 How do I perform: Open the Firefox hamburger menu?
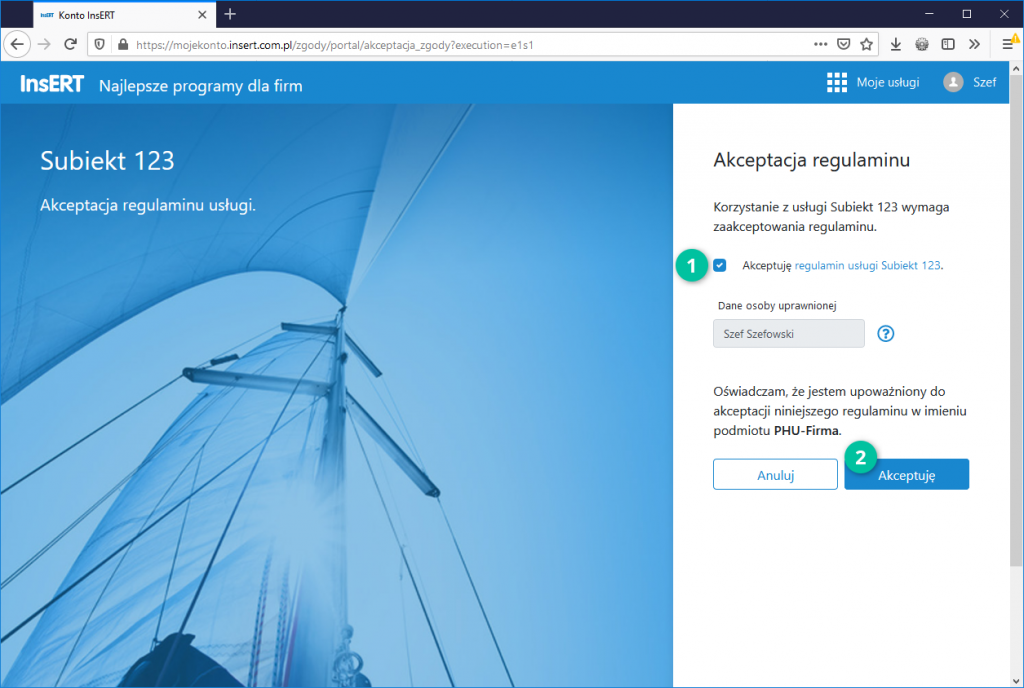(1008, 44)
